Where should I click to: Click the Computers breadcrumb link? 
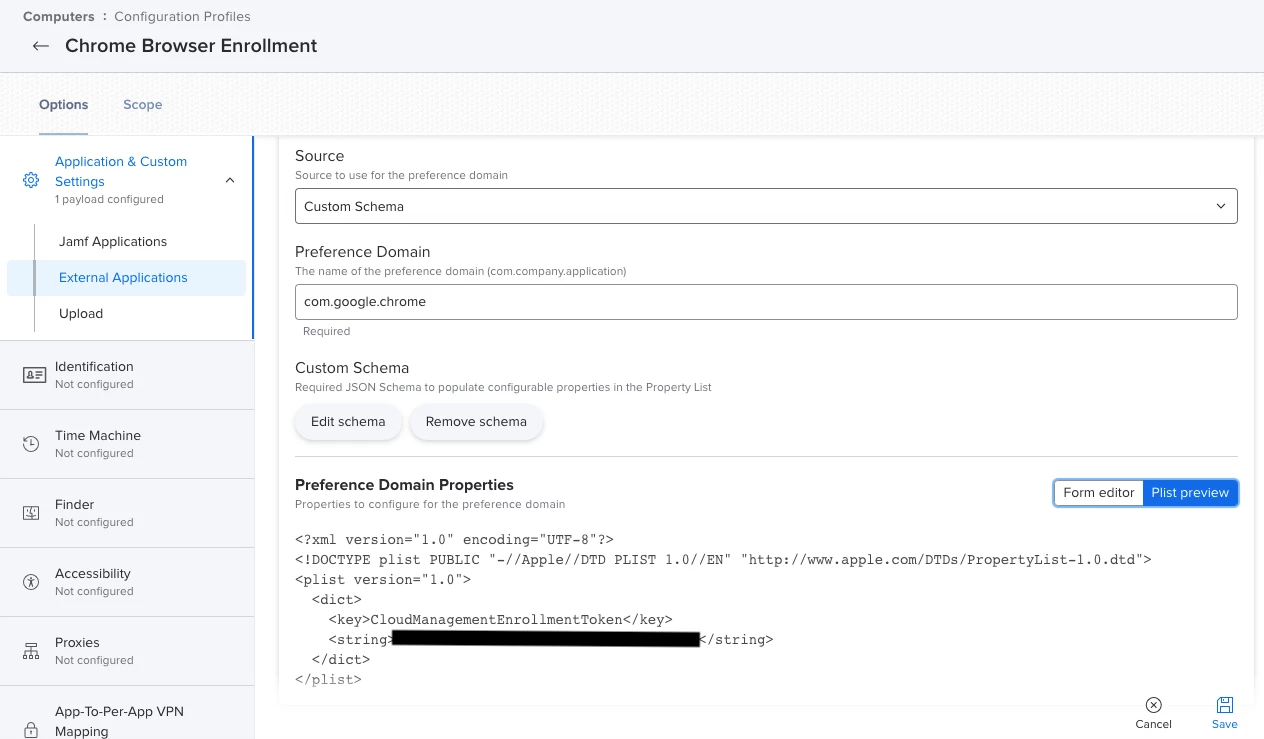(59, 16)
